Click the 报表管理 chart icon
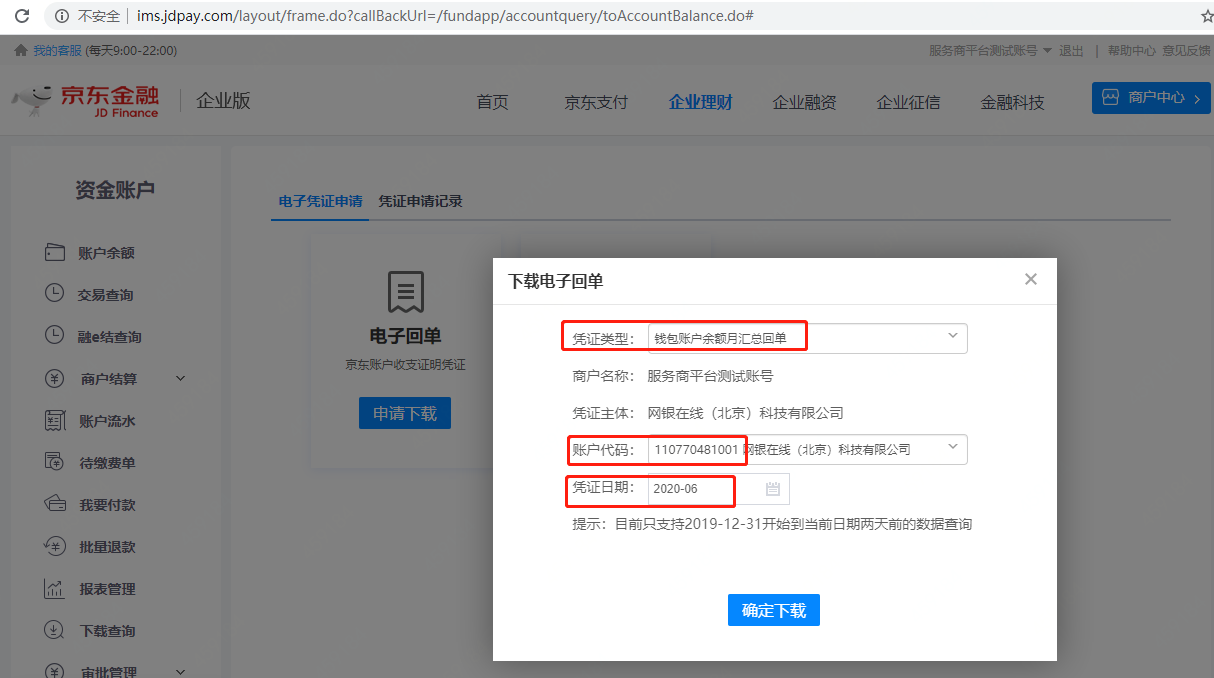Viewport: 1214px width, 678px height. tap(55, 588)
